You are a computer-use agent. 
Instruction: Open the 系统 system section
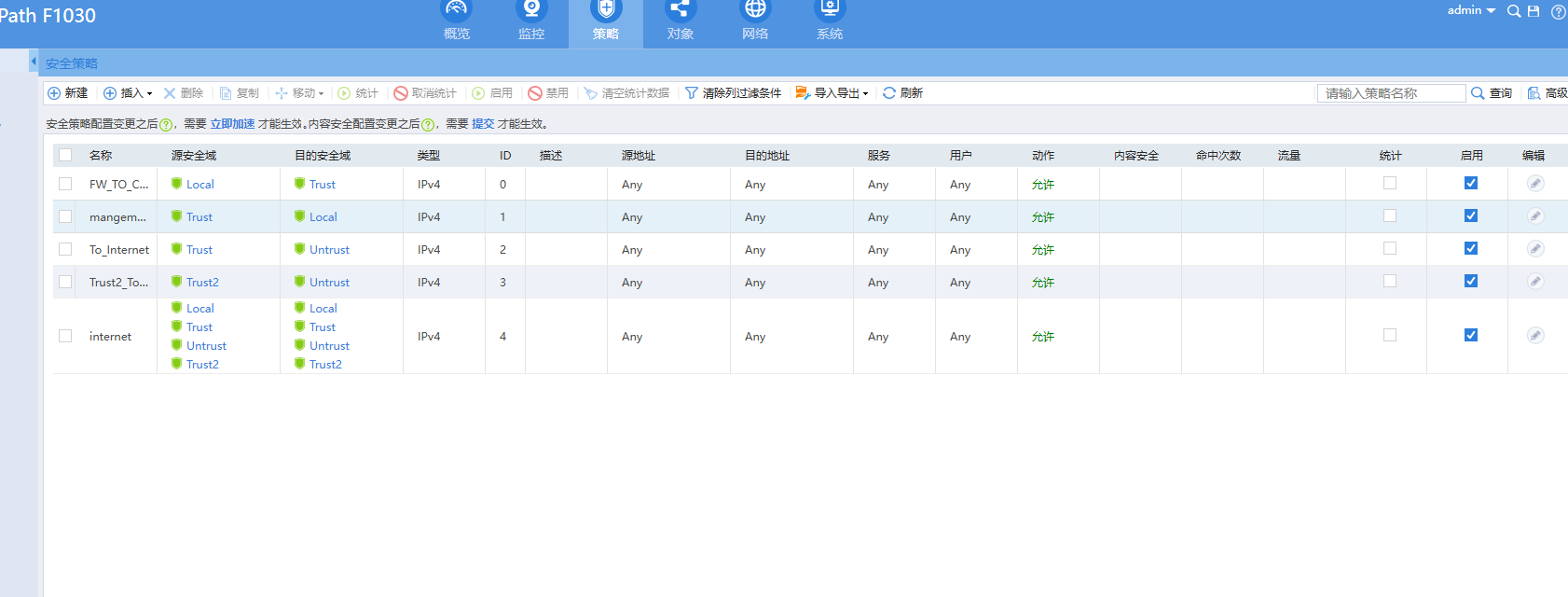click(830, 22)
